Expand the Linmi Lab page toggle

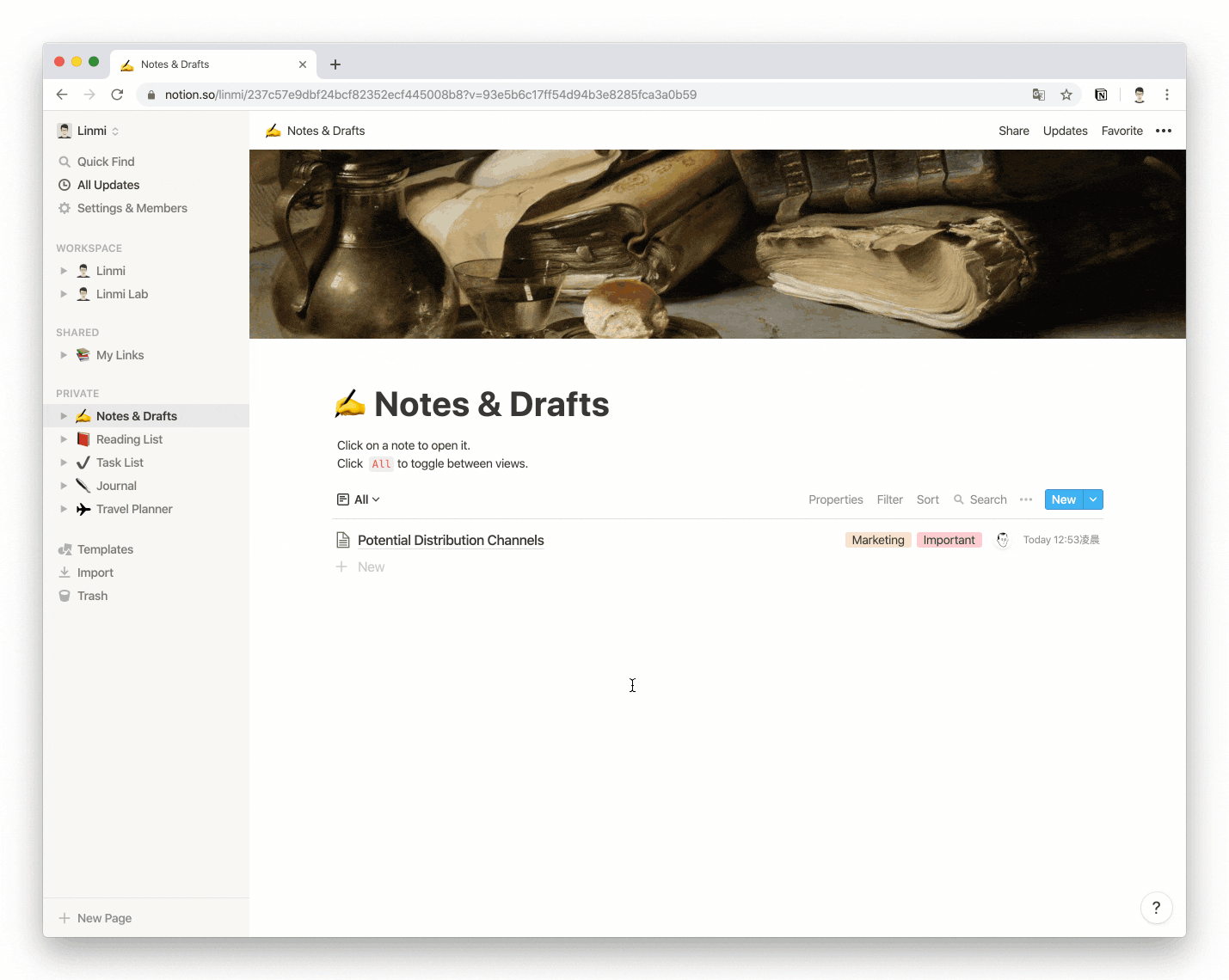click(x=64, y=294)
